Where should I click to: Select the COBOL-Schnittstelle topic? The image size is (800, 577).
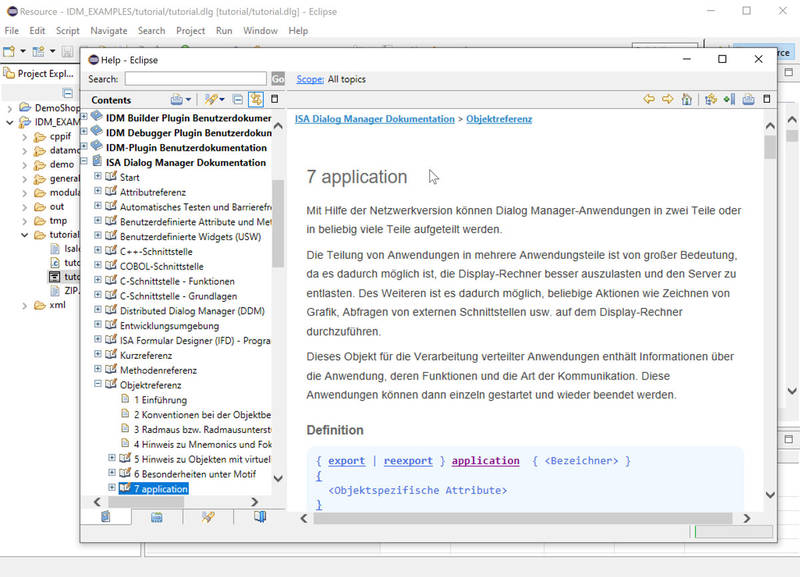[x=162, y=266]
